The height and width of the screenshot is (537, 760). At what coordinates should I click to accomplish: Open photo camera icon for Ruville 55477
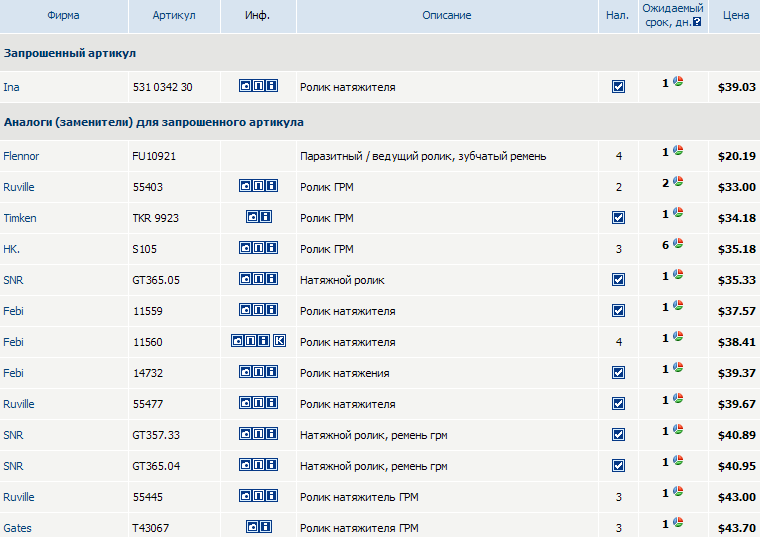[x=246, y=403]
